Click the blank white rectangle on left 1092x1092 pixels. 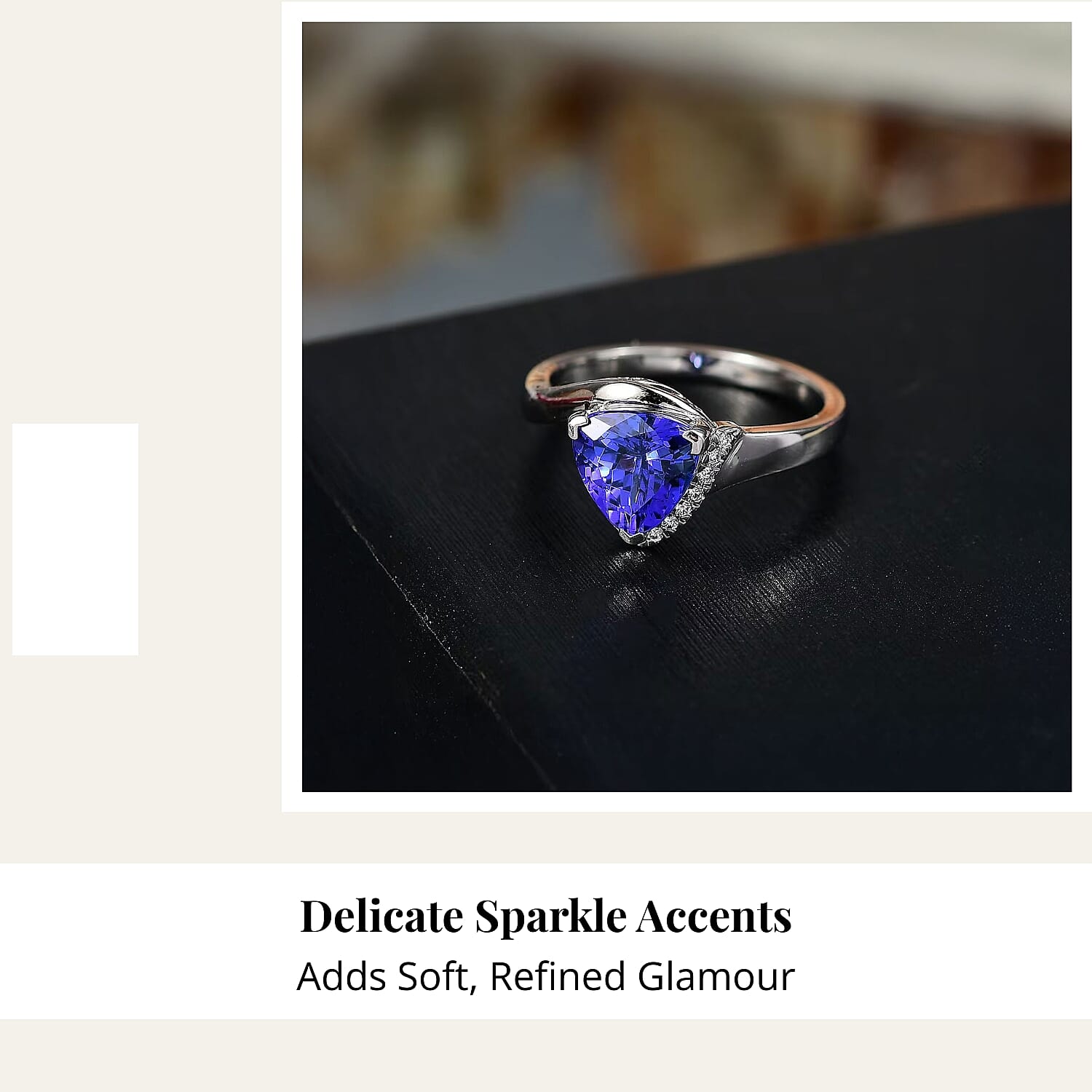click(x=75, y=539)
